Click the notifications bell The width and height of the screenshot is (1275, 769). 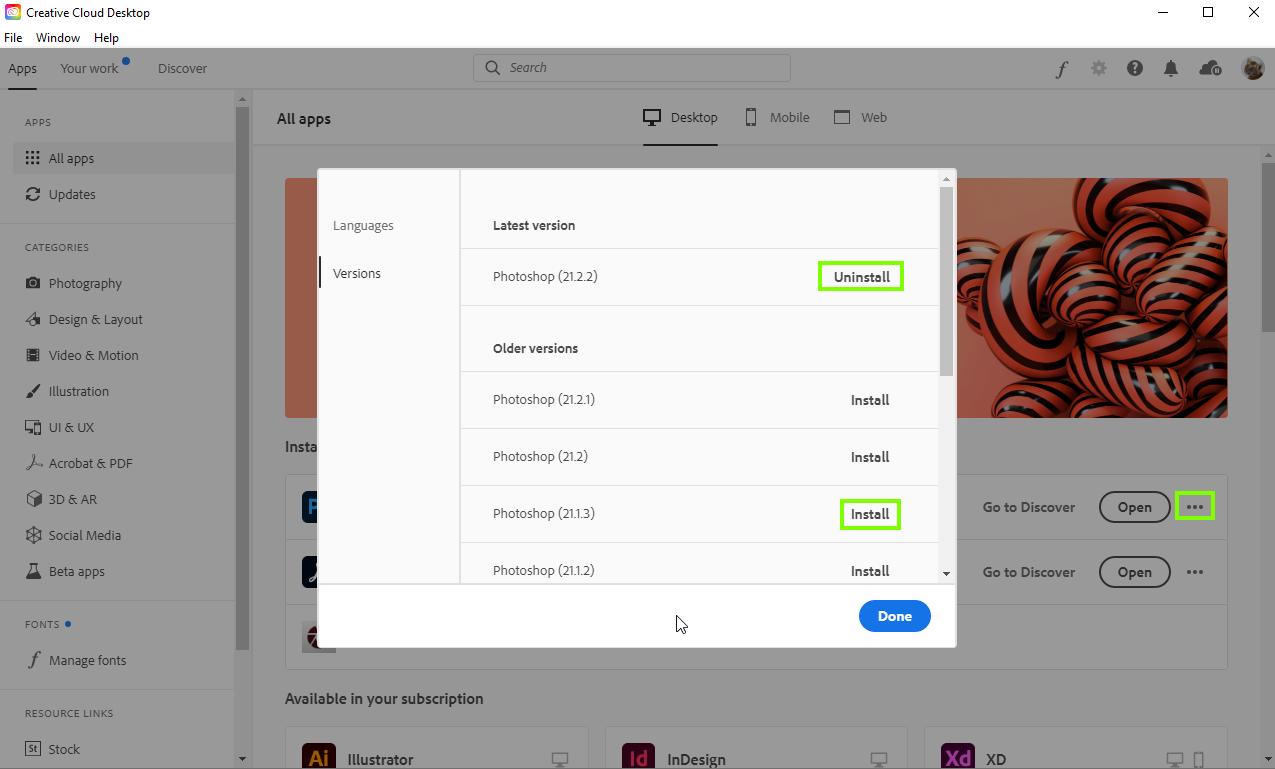(1171, 68)
